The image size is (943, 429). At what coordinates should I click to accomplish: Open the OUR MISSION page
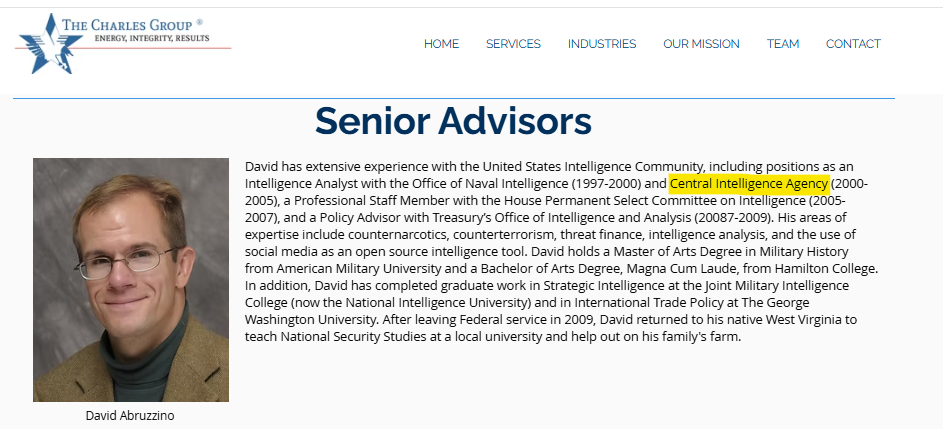coord(701,44)
